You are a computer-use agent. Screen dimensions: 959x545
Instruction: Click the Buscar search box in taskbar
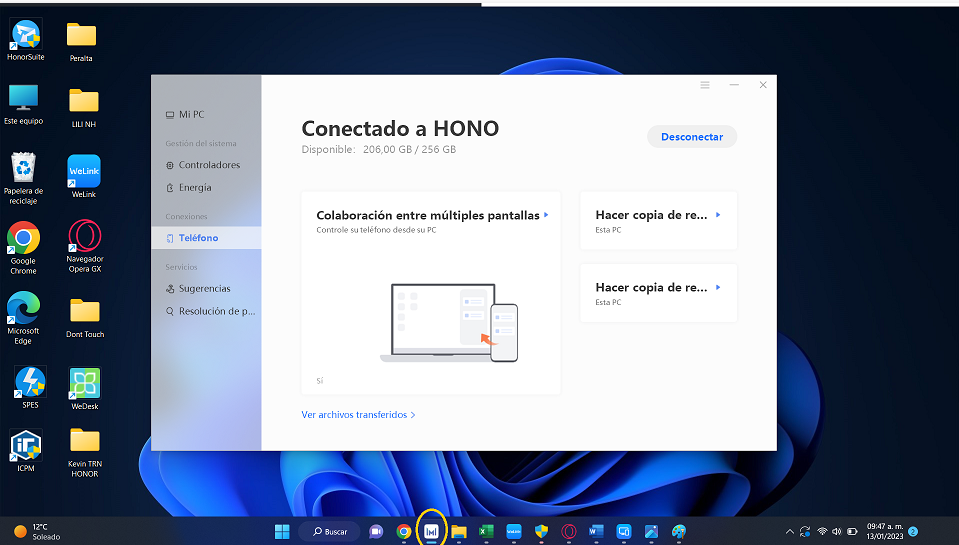tap(329, 531)
